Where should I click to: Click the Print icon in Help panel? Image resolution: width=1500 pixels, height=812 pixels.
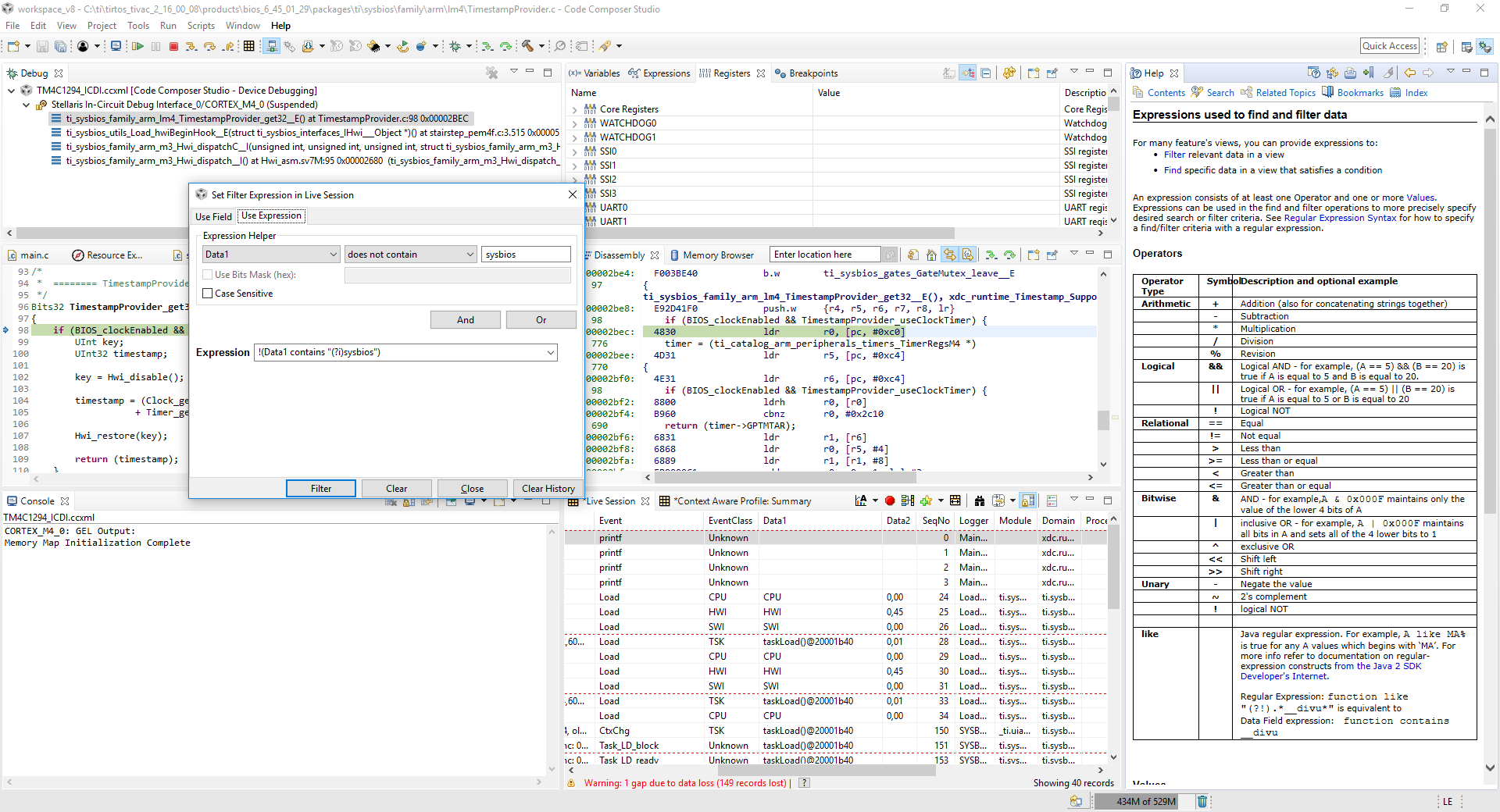(1350, 73)
